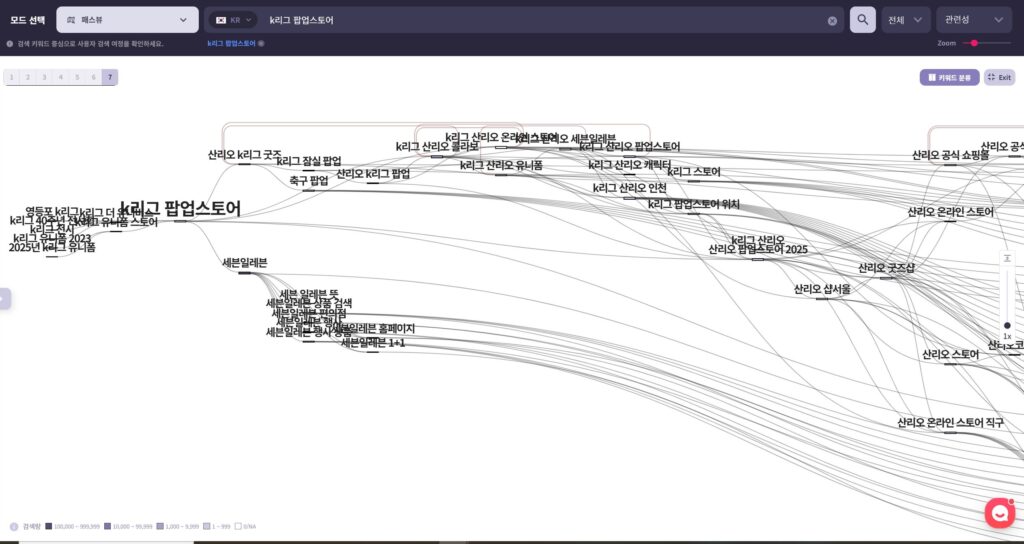Click into the keyword search input field
This screenshot has height=544, width=1024.
point(540,20)
